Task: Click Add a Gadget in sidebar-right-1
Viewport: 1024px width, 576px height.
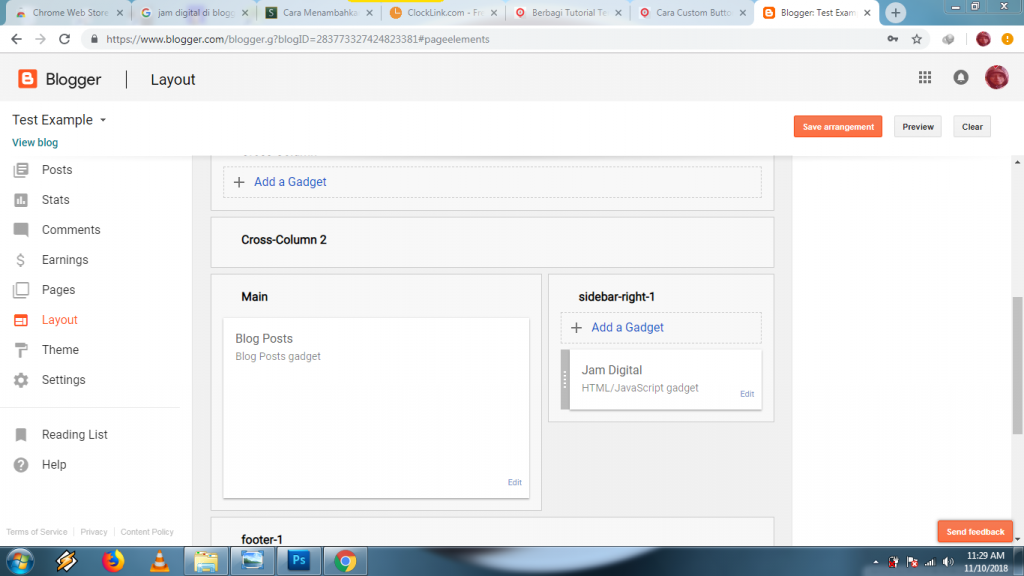Action: pos(627,328)
